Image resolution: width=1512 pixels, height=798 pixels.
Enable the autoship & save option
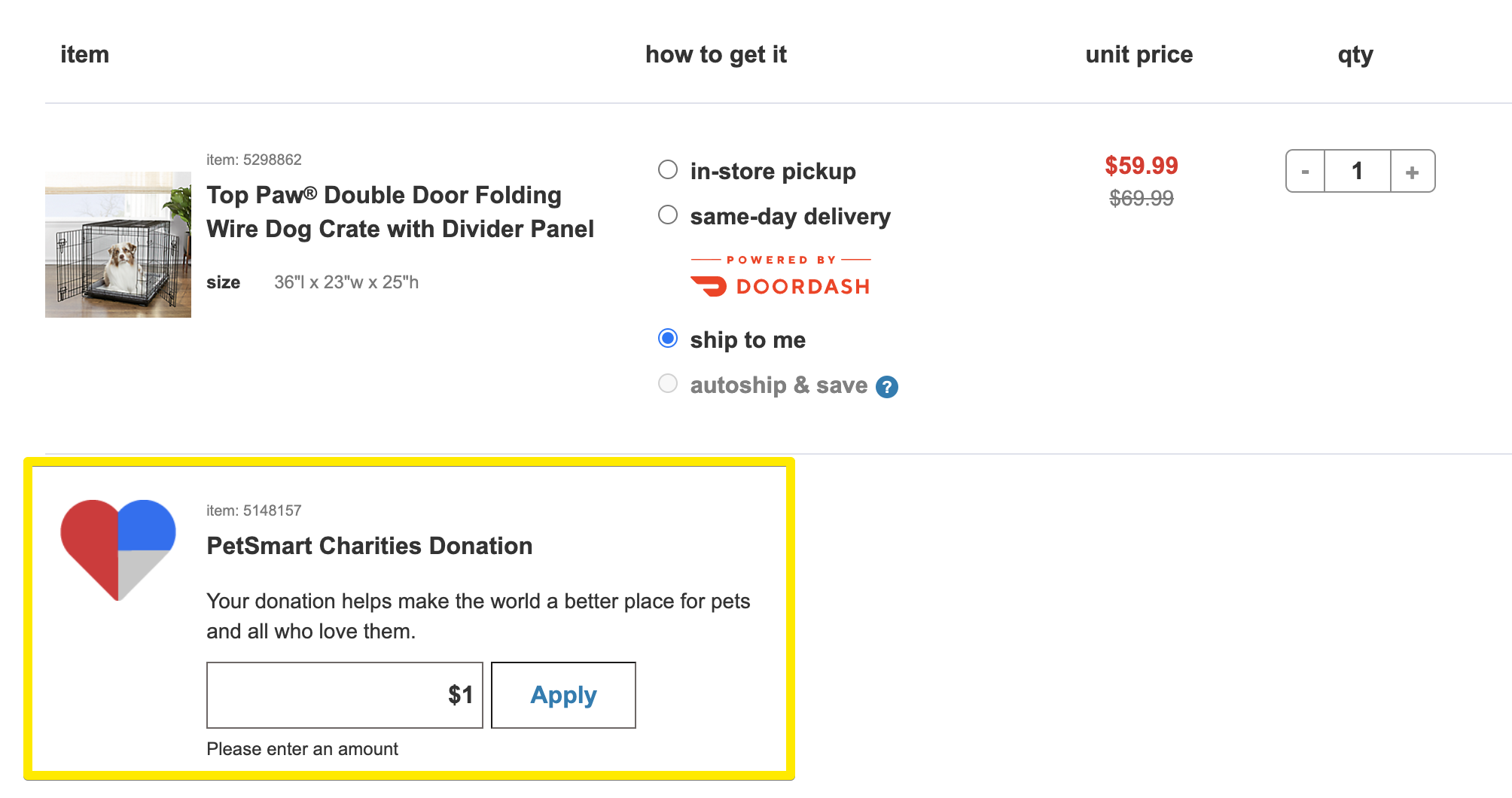667,384
